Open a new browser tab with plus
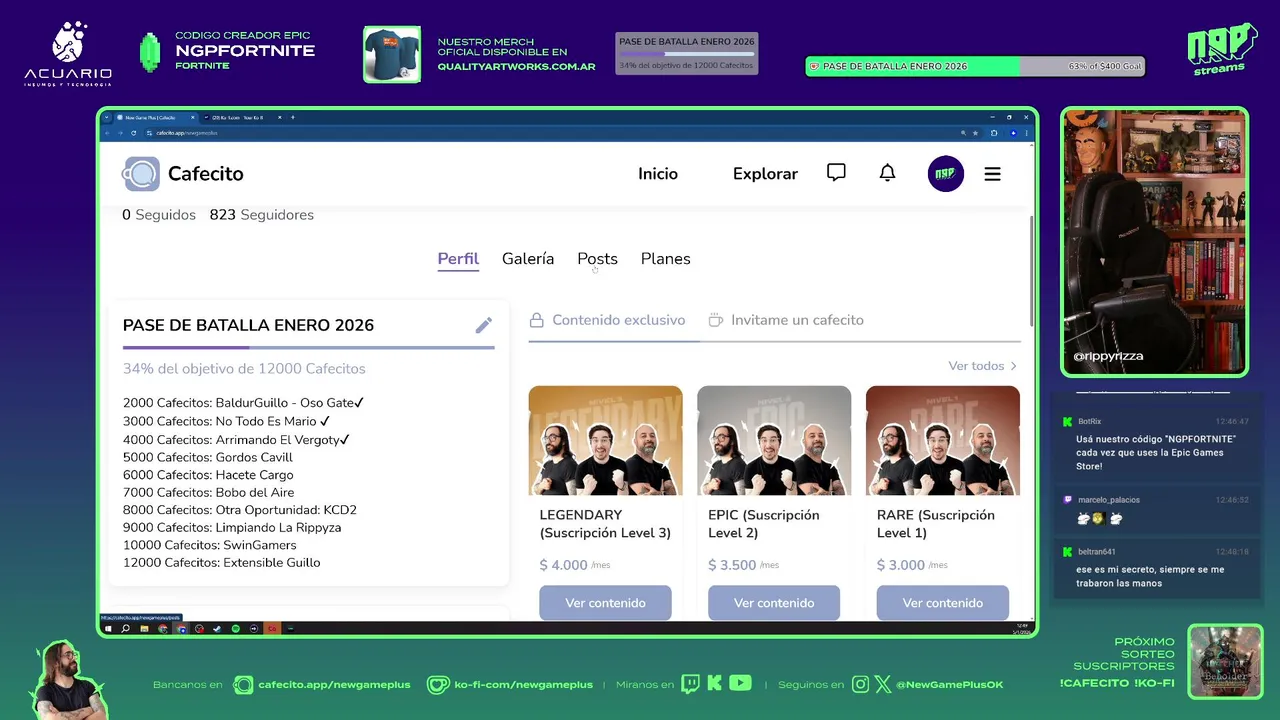This screenshot has width=1280, height=720. [292, 117]
